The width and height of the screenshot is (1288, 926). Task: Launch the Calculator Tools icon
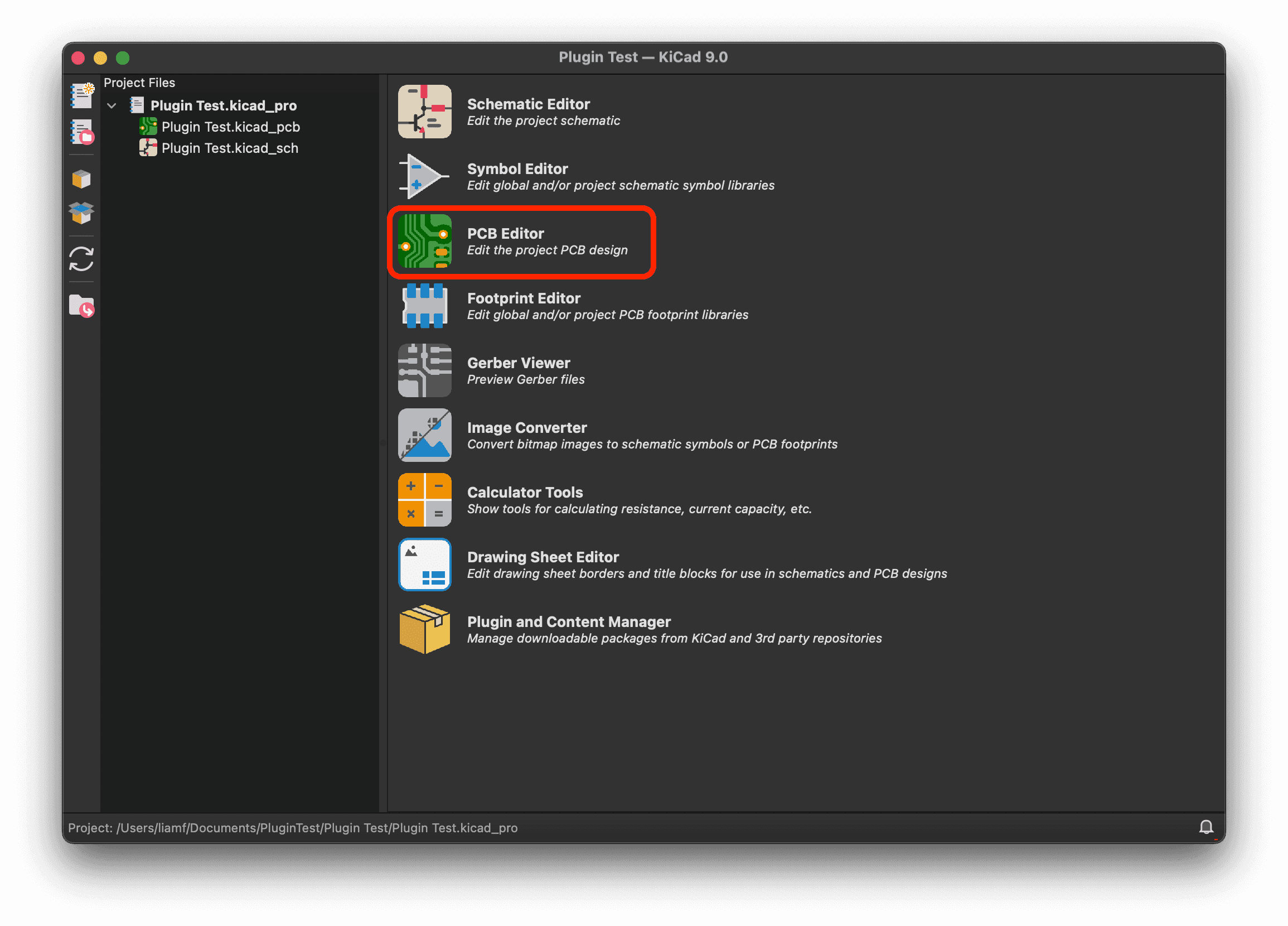pyautogui.click(x=424, y=500)
